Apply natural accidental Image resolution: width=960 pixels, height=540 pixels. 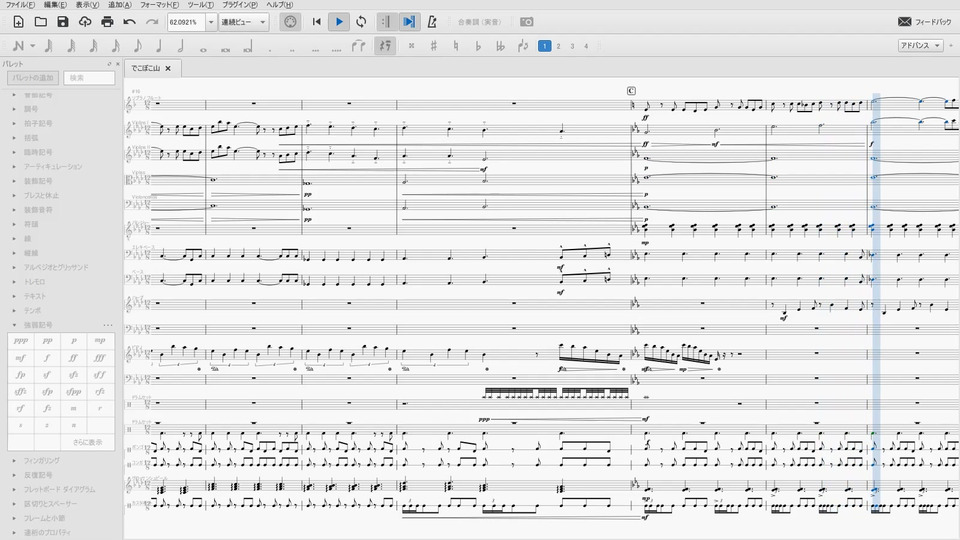point(456,46)
